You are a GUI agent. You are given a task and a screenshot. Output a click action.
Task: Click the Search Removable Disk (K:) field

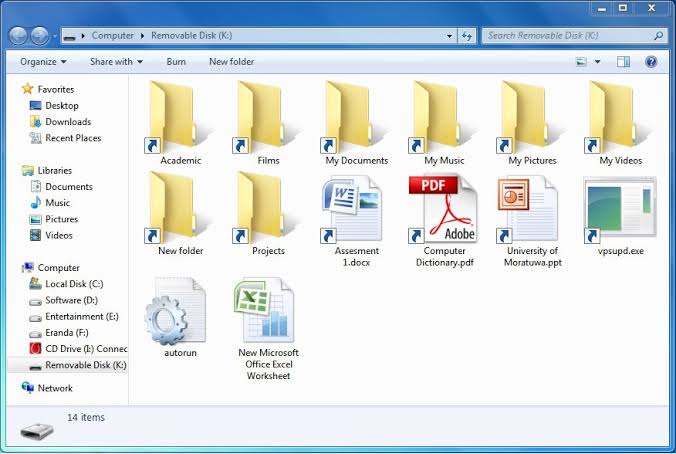pyautogui.click(x=567, y=36)
